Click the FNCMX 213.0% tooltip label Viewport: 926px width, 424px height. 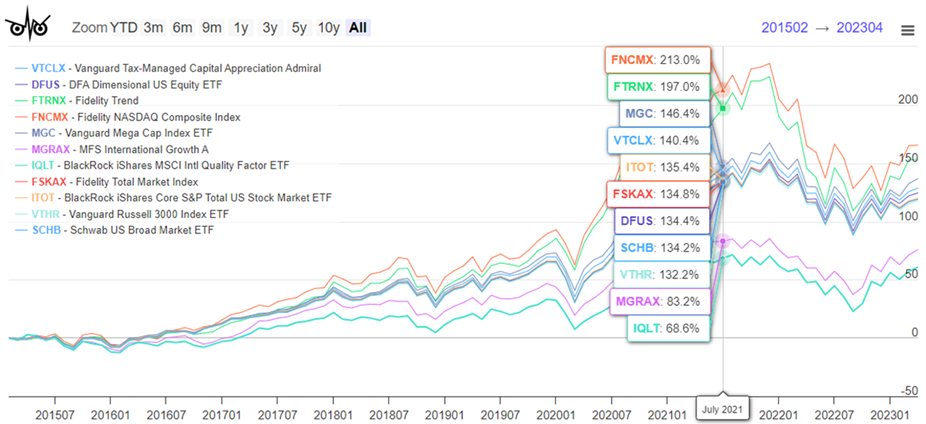pyautogui.click(x=658, y=60)
